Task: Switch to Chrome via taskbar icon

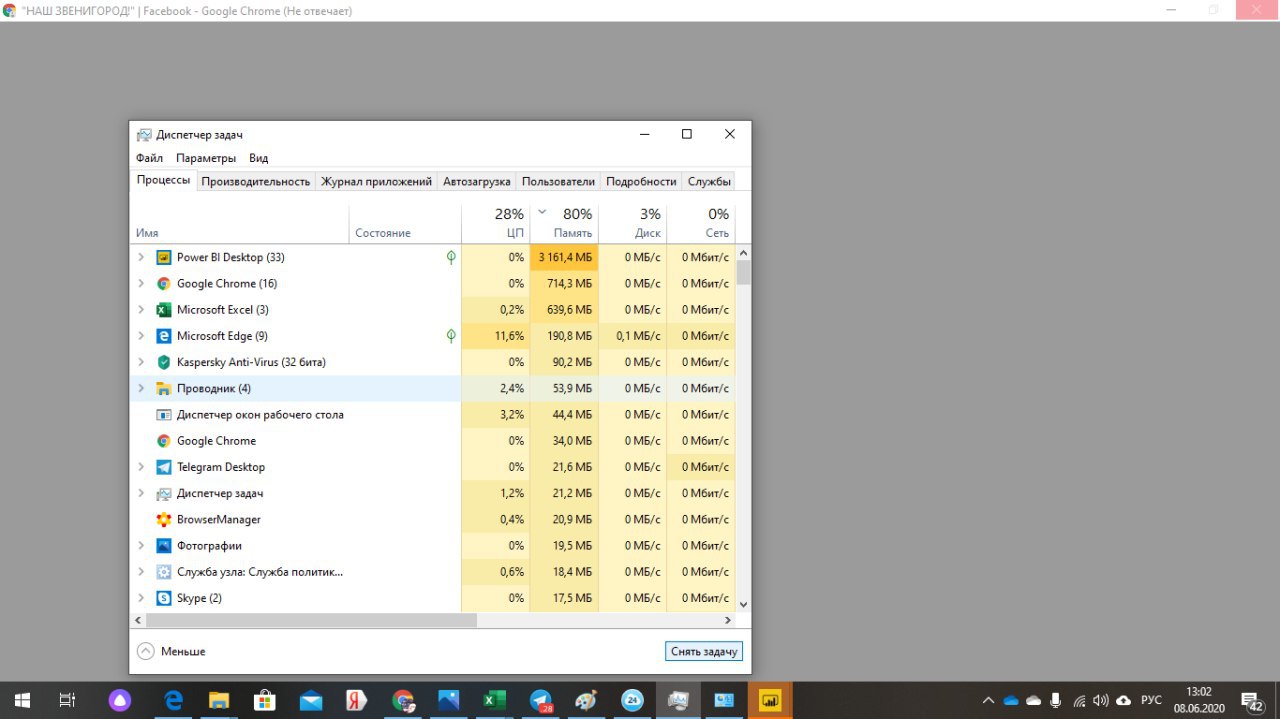Action: [402, 700]
